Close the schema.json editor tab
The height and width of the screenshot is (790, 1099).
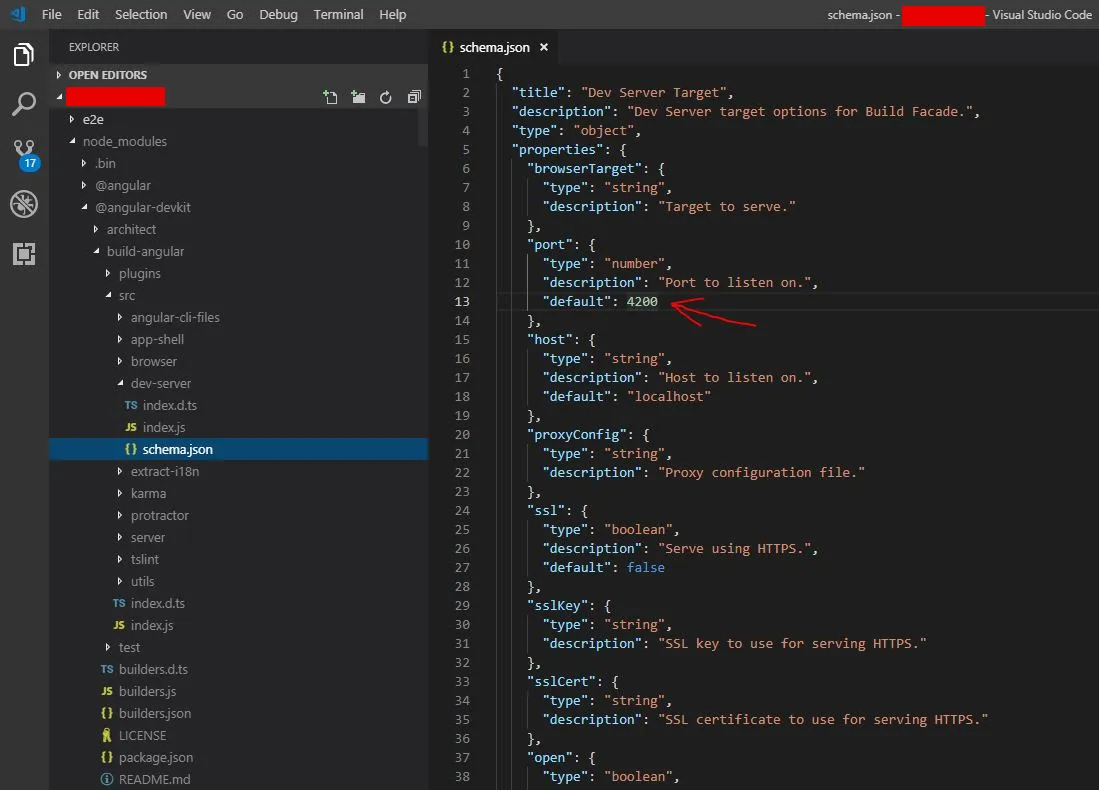(x=544, y=47)
